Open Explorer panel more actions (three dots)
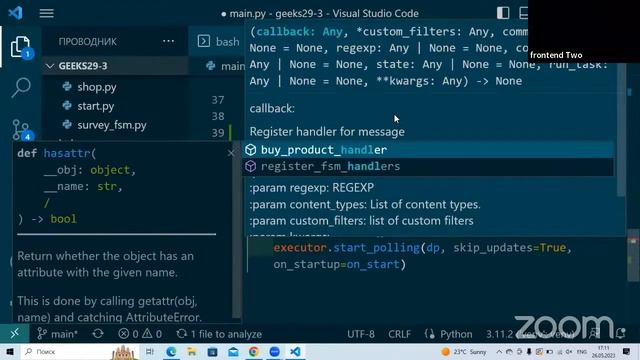640x360 pixels. point(168,41)
